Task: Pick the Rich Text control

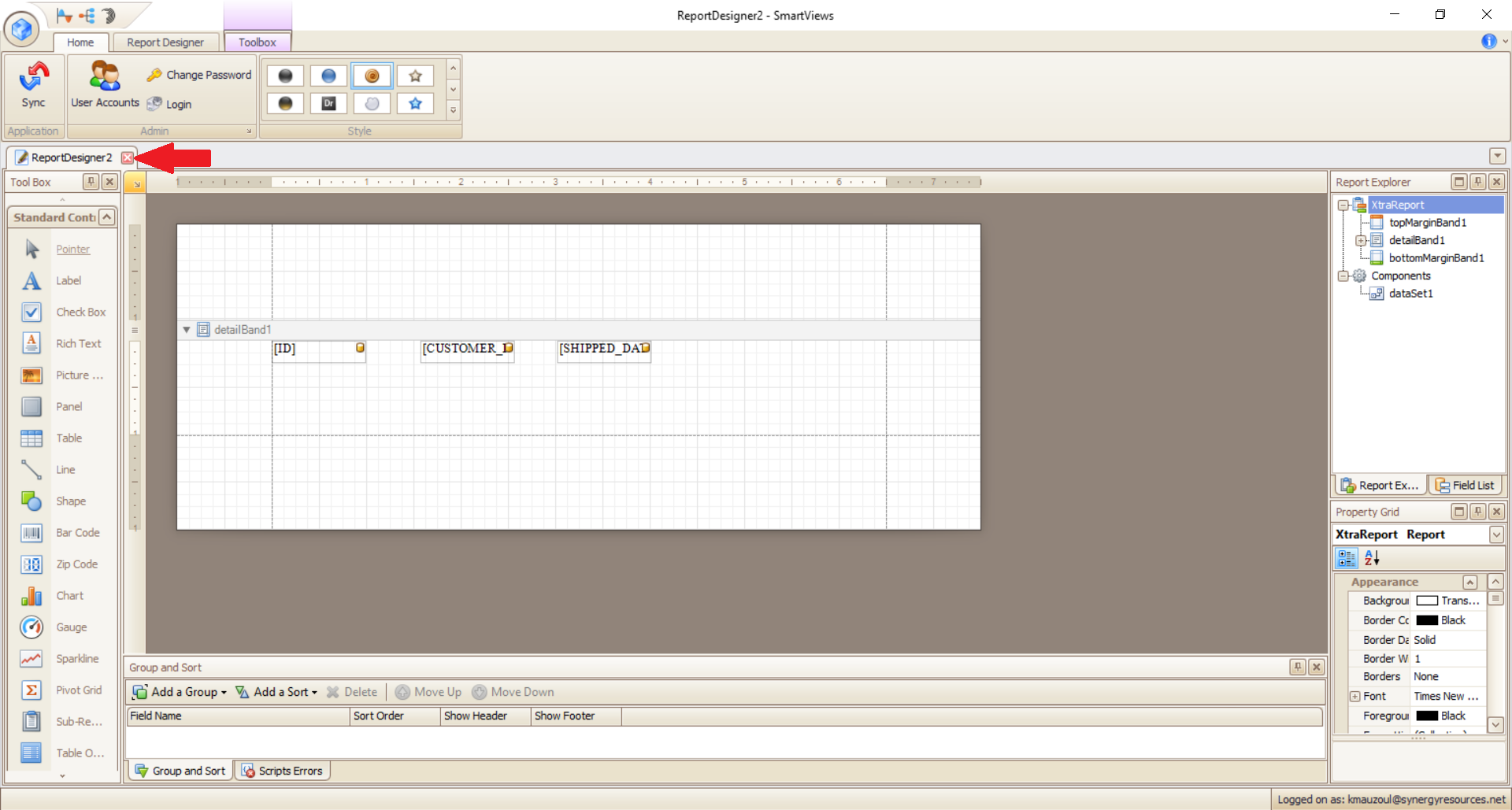Action: 63,344
